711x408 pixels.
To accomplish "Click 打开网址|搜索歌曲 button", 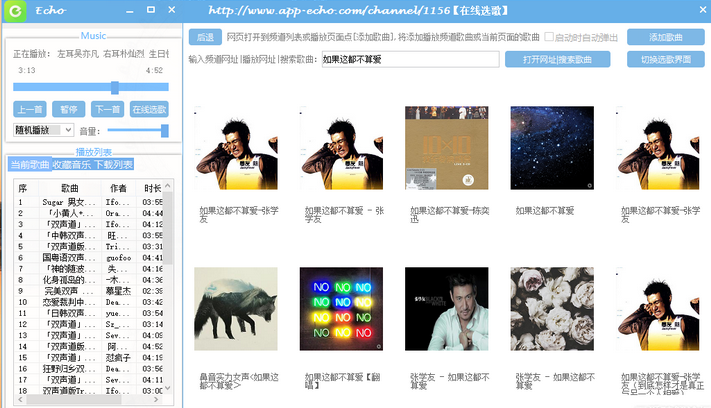I will [x=557, y=59].
